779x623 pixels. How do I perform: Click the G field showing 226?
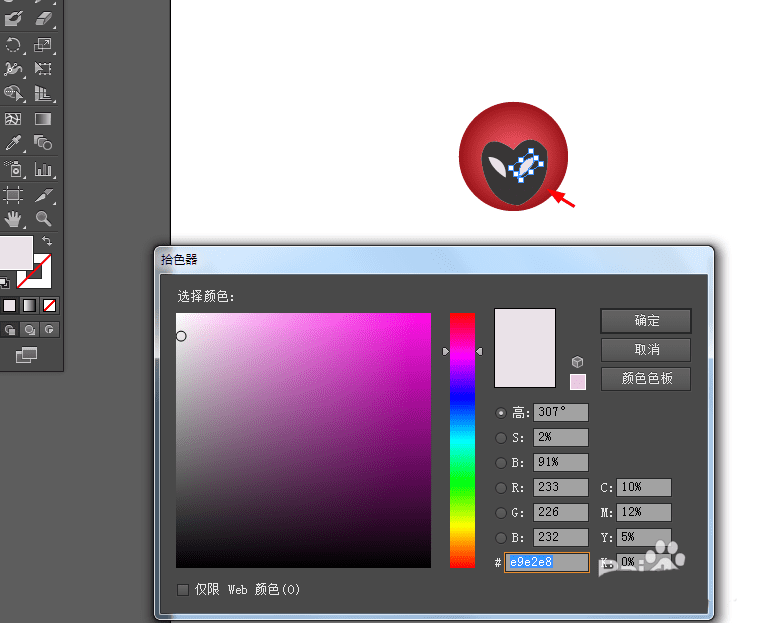(x=561, y=512)
